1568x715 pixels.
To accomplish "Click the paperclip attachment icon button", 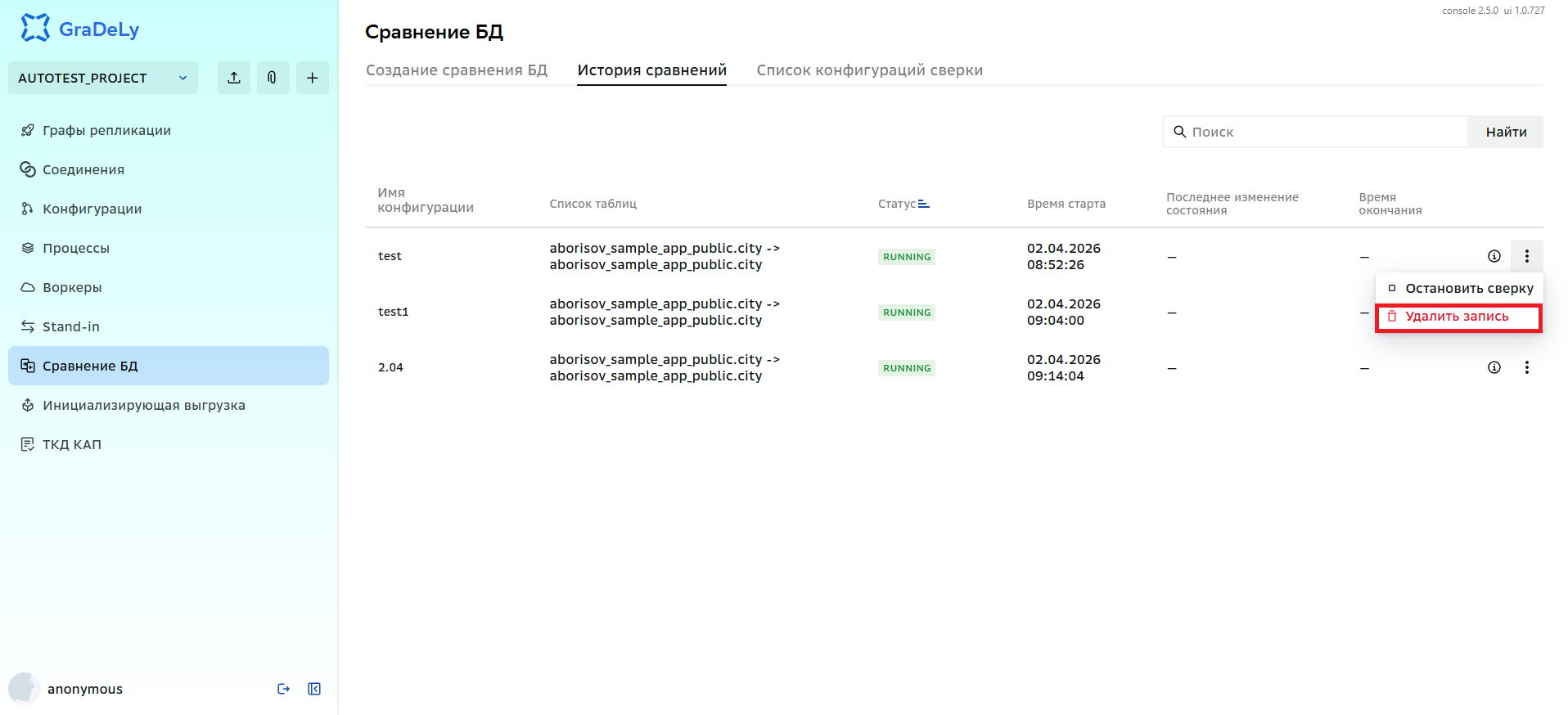I will pyautogui.click(x=273, y=78).
